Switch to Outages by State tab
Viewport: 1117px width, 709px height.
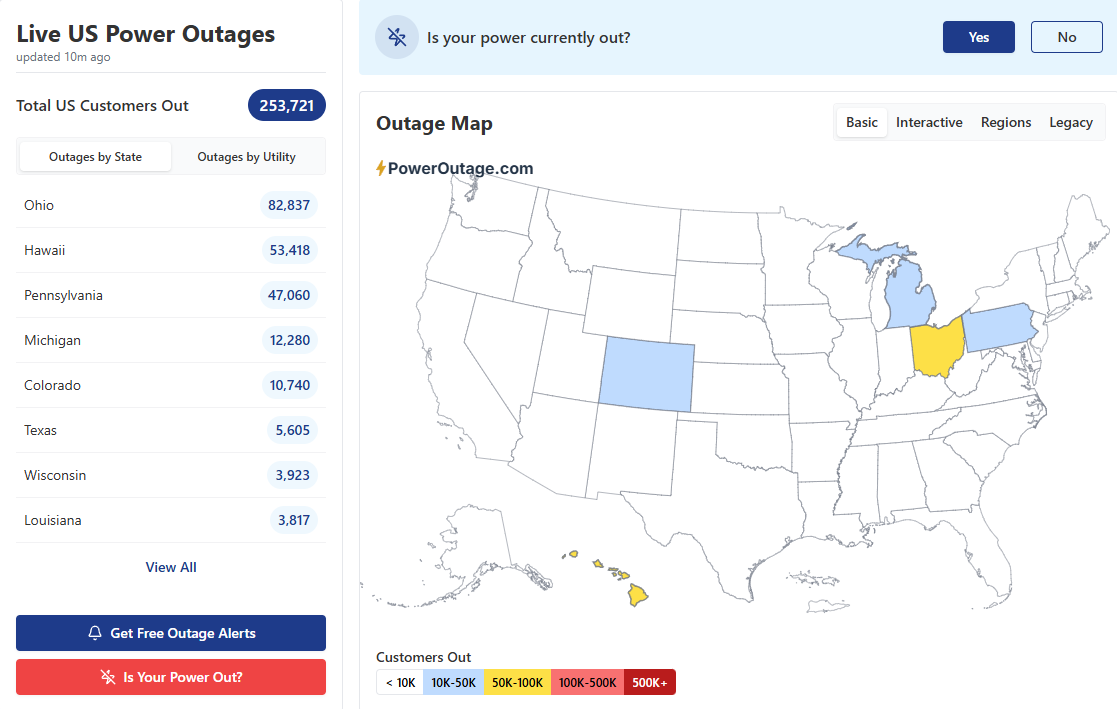95,157
